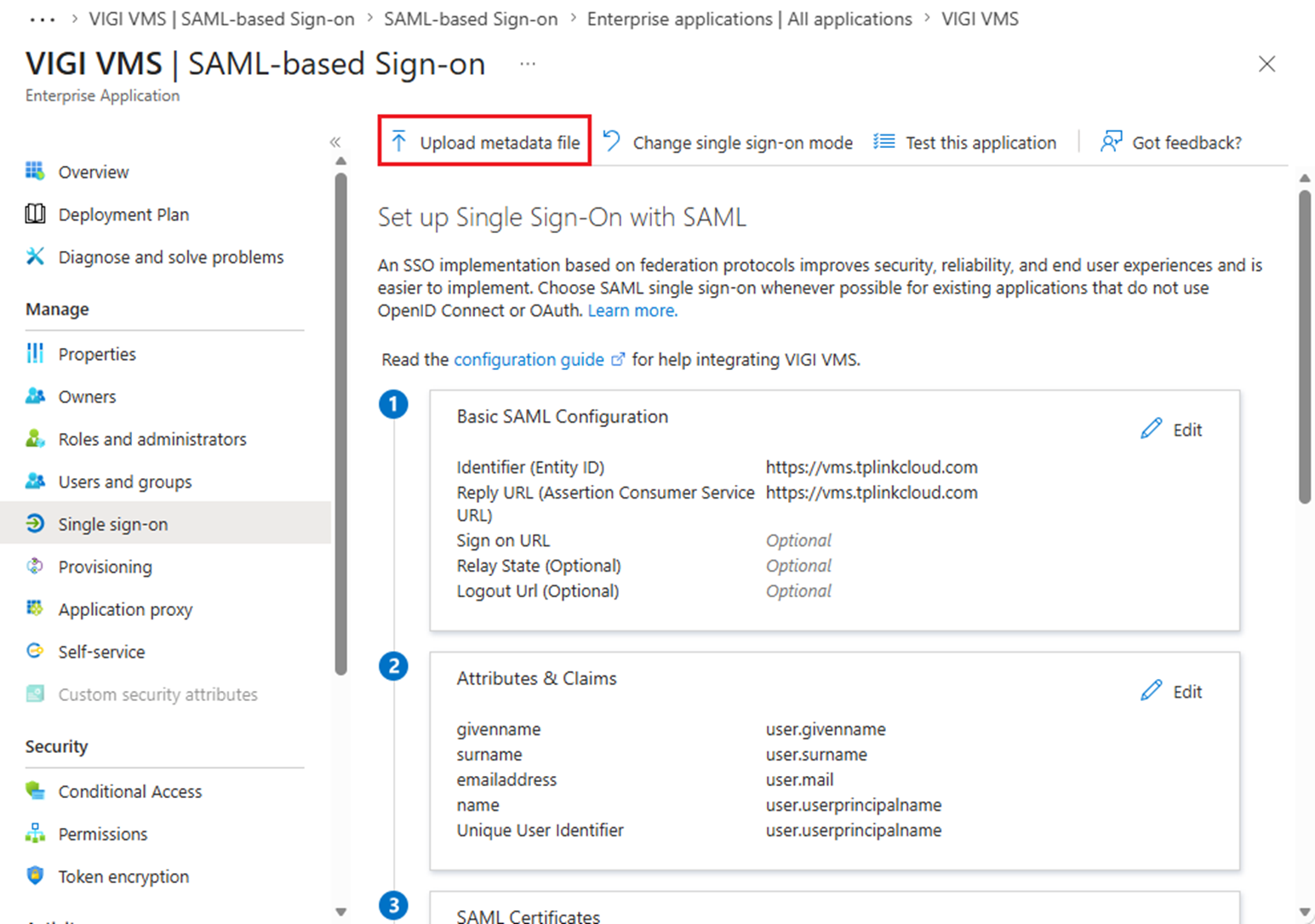Click the side menu scroll down arrow
Viewport: 1315px width, 924px height.
point(341,912)
